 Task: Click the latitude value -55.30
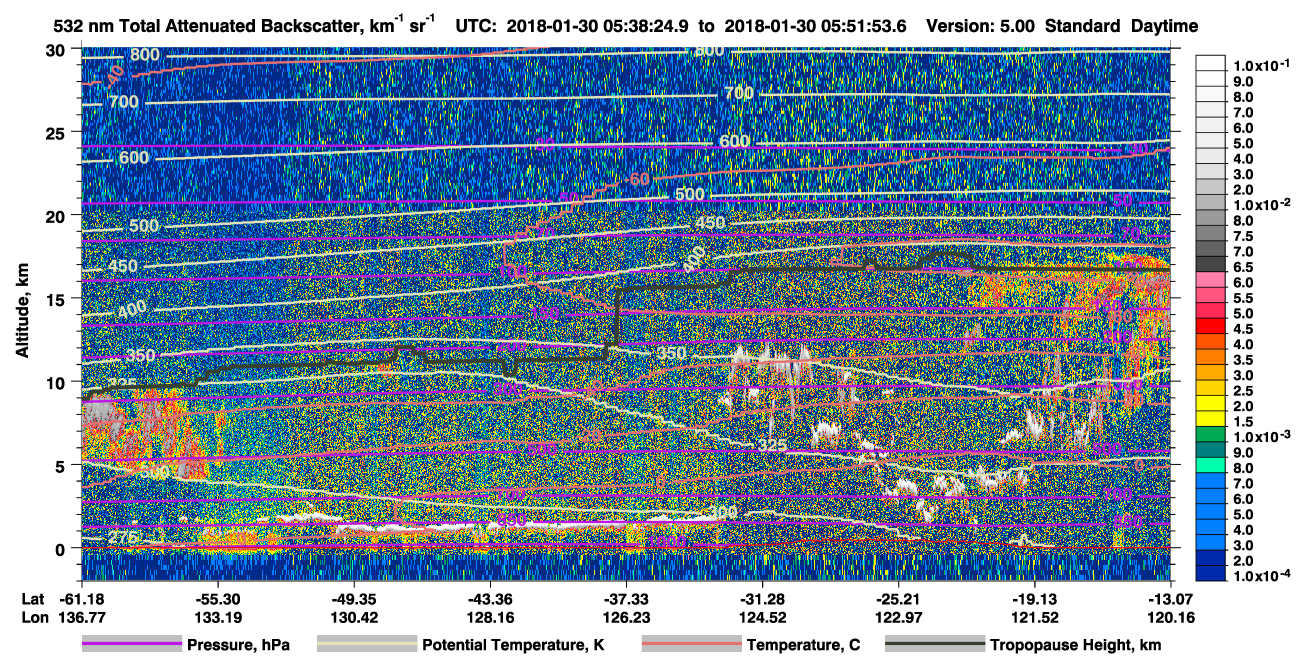point(217,598)
